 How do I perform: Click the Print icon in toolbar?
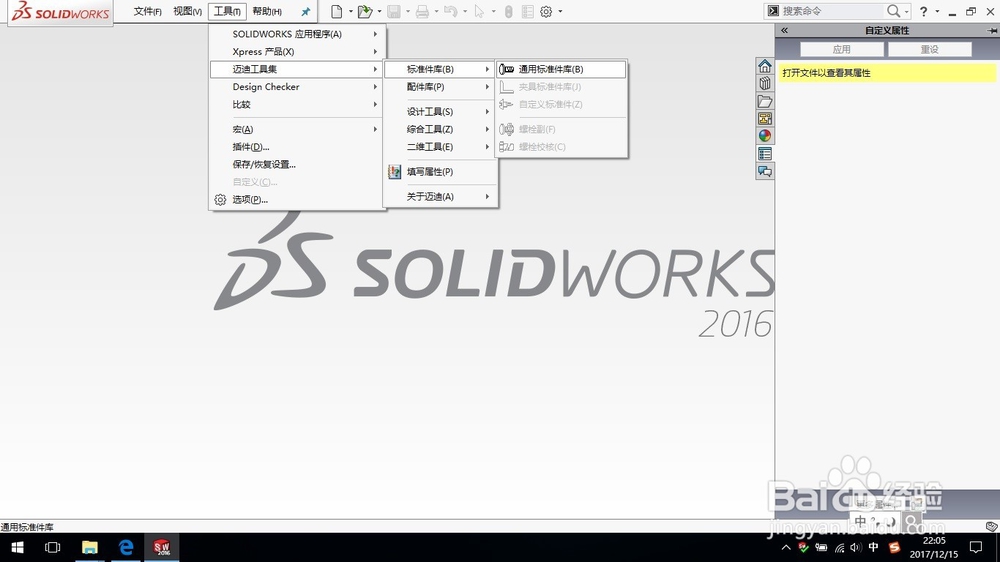[422, 11]
